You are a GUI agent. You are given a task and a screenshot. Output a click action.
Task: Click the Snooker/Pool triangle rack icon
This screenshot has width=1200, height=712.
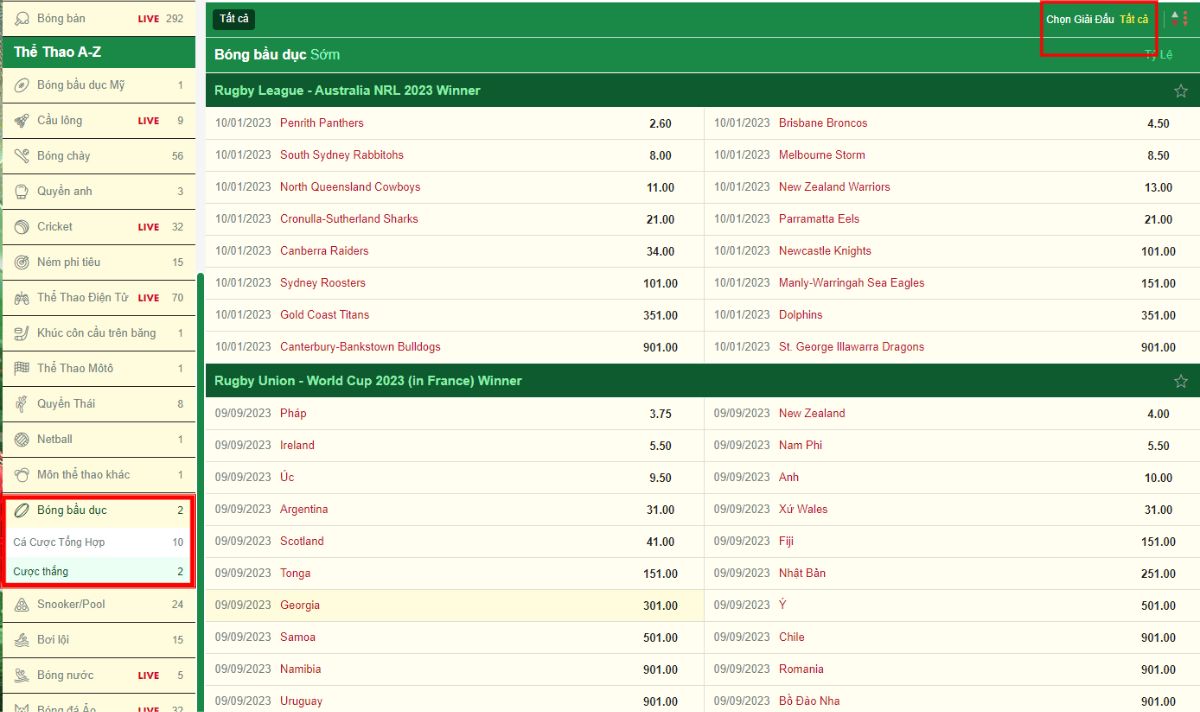tap(21, 604)
